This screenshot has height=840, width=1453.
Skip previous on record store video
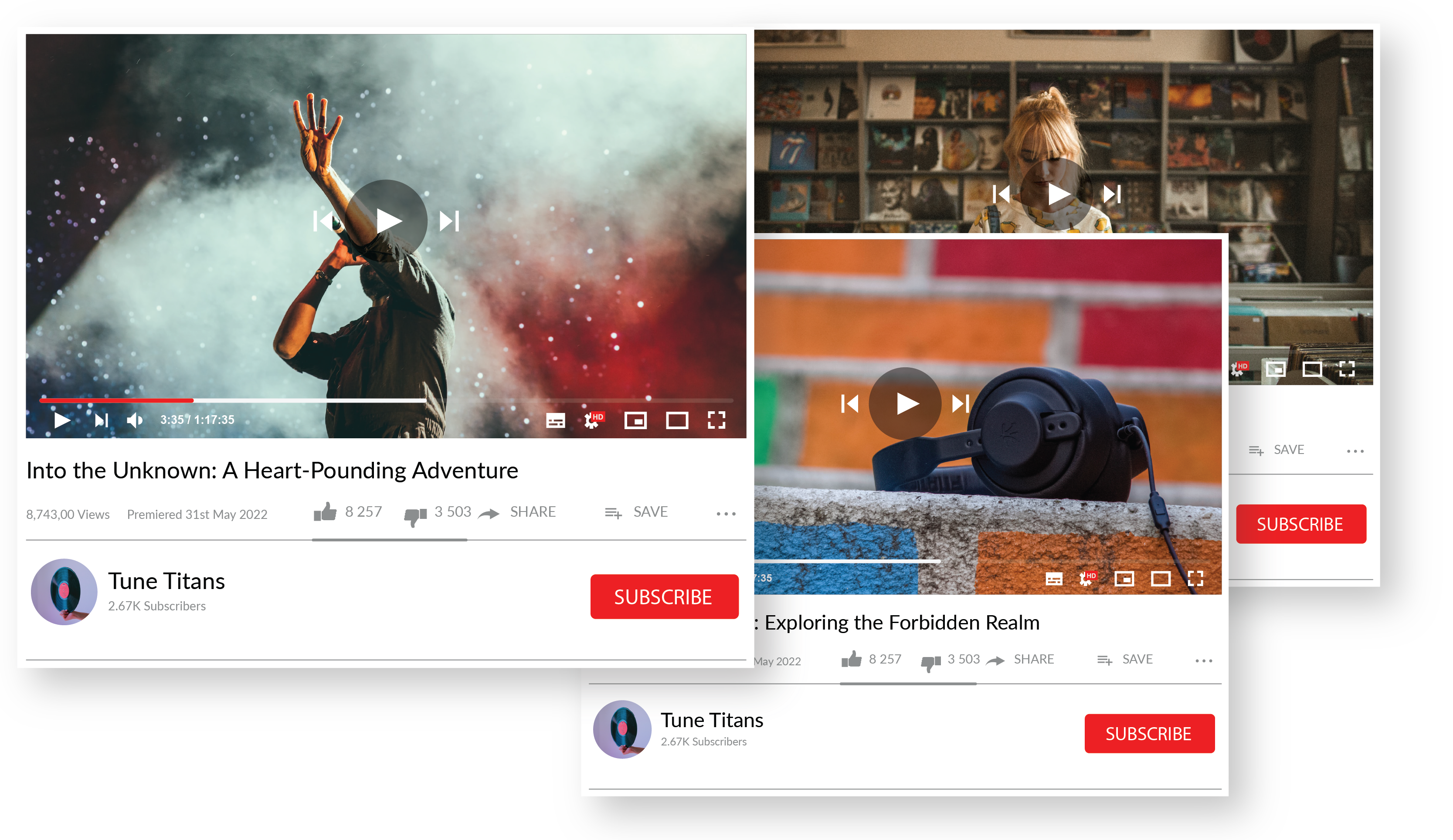coord(1001,194)
